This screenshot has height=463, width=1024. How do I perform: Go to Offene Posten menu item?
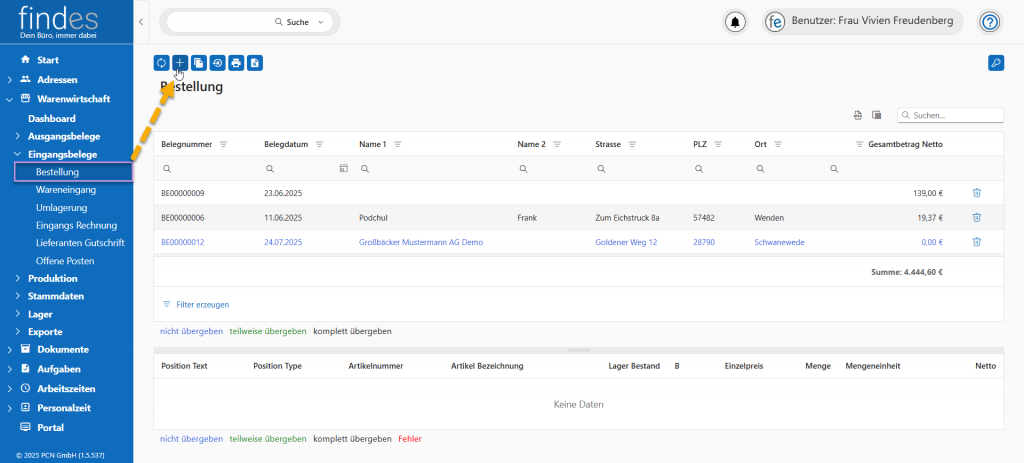(64, 260)
